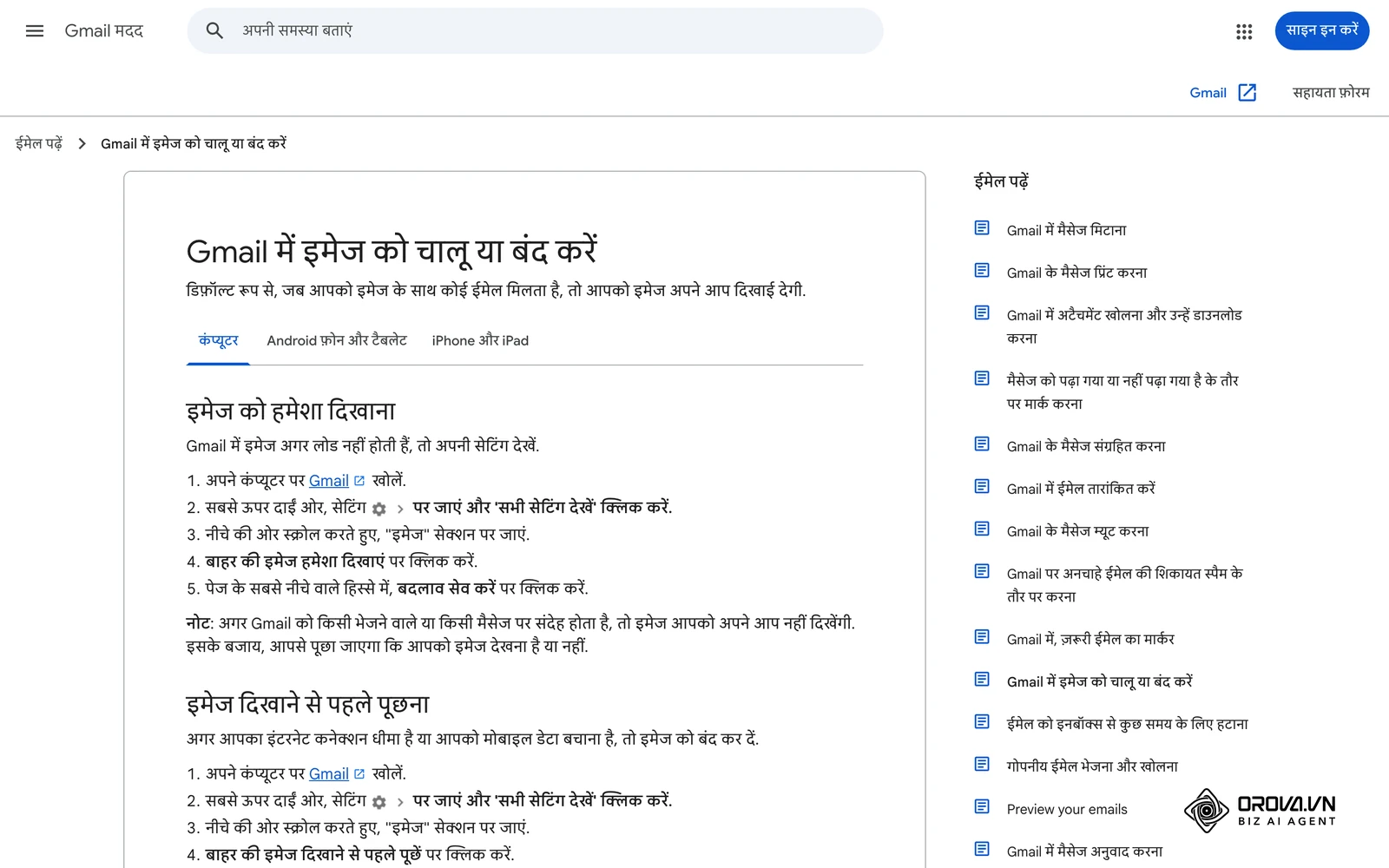Open 'Gmail के मैसेज प्रिंट करना' sidebar article
Screen dimensions: 1389x868
[x=1077, y=273]
